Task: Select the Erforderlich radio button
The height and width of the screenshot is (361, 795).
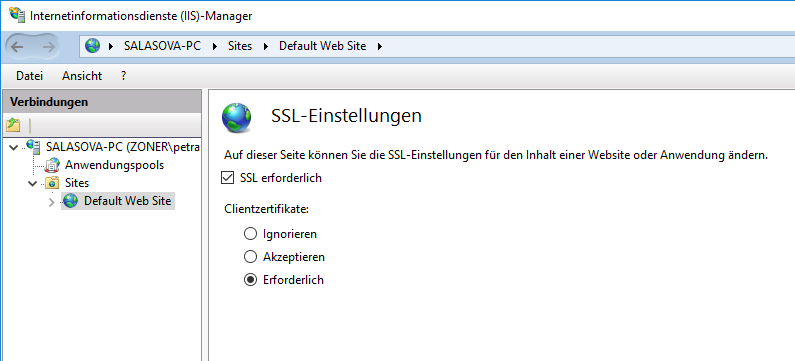Action: click(250, 279)
